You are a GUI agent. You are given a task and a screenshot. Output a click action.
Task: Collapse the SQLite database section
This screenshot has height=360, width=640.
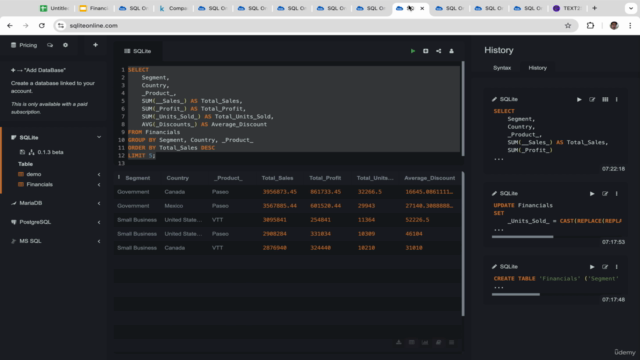tap(99, 137)
